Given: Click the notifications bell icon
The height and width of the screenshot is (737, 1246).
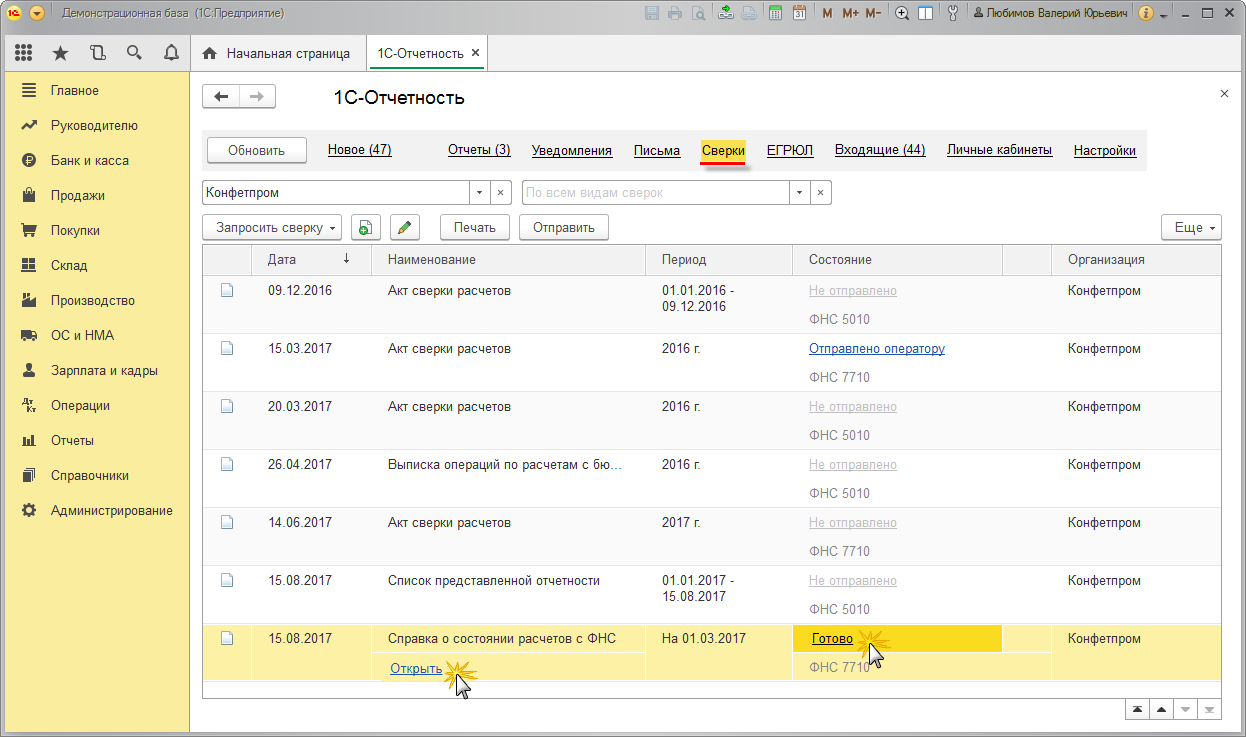Looking at the screenshot, I should [x=171, y=53].
